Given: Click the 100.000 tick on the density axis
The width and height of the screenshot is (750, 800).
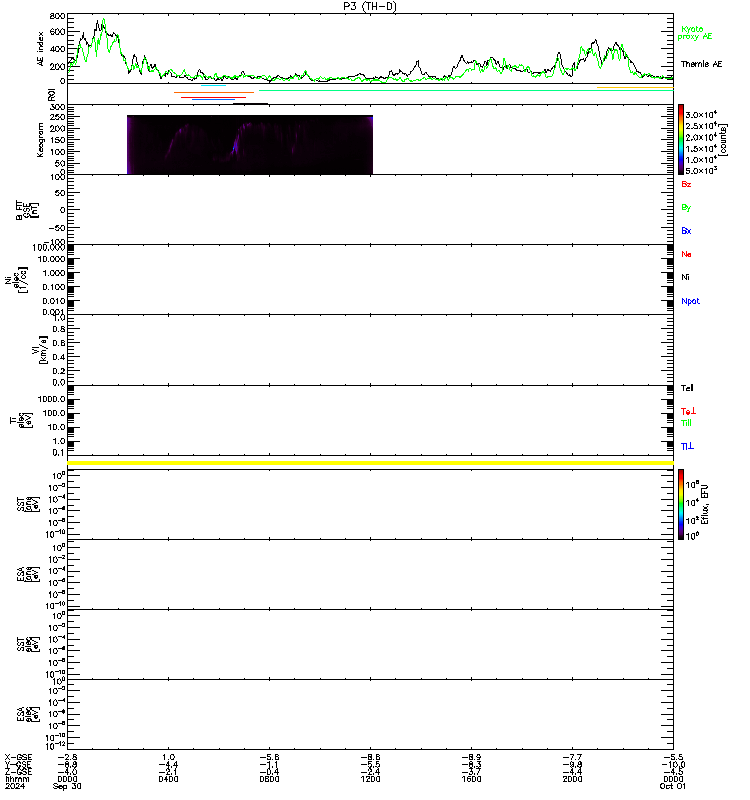Looking at the screenshot, I should [x=48, y=247].
